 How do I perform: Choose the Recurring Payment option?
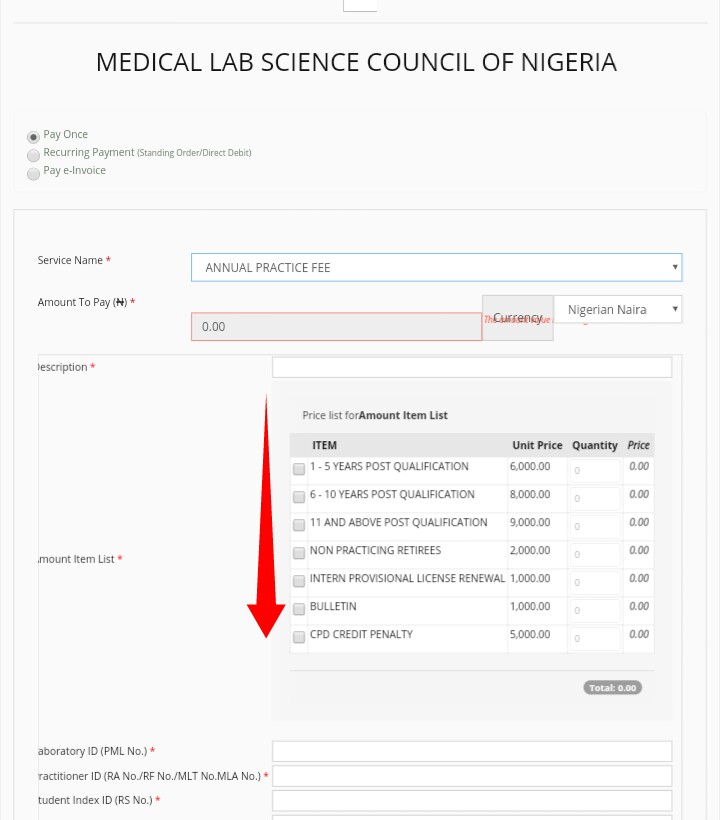(x=33, y=155)
